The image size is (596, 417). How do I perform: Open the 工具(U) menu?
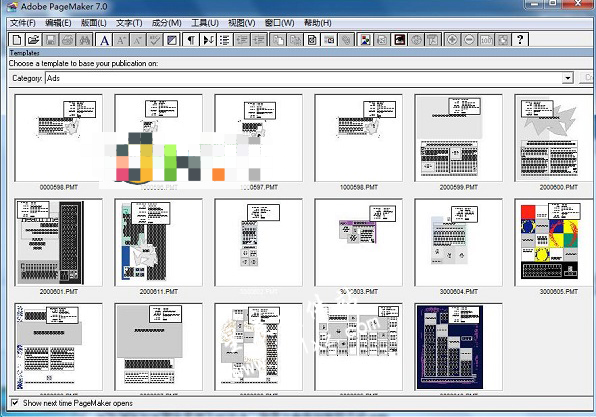pyautogui.click(x=205, y=23)
